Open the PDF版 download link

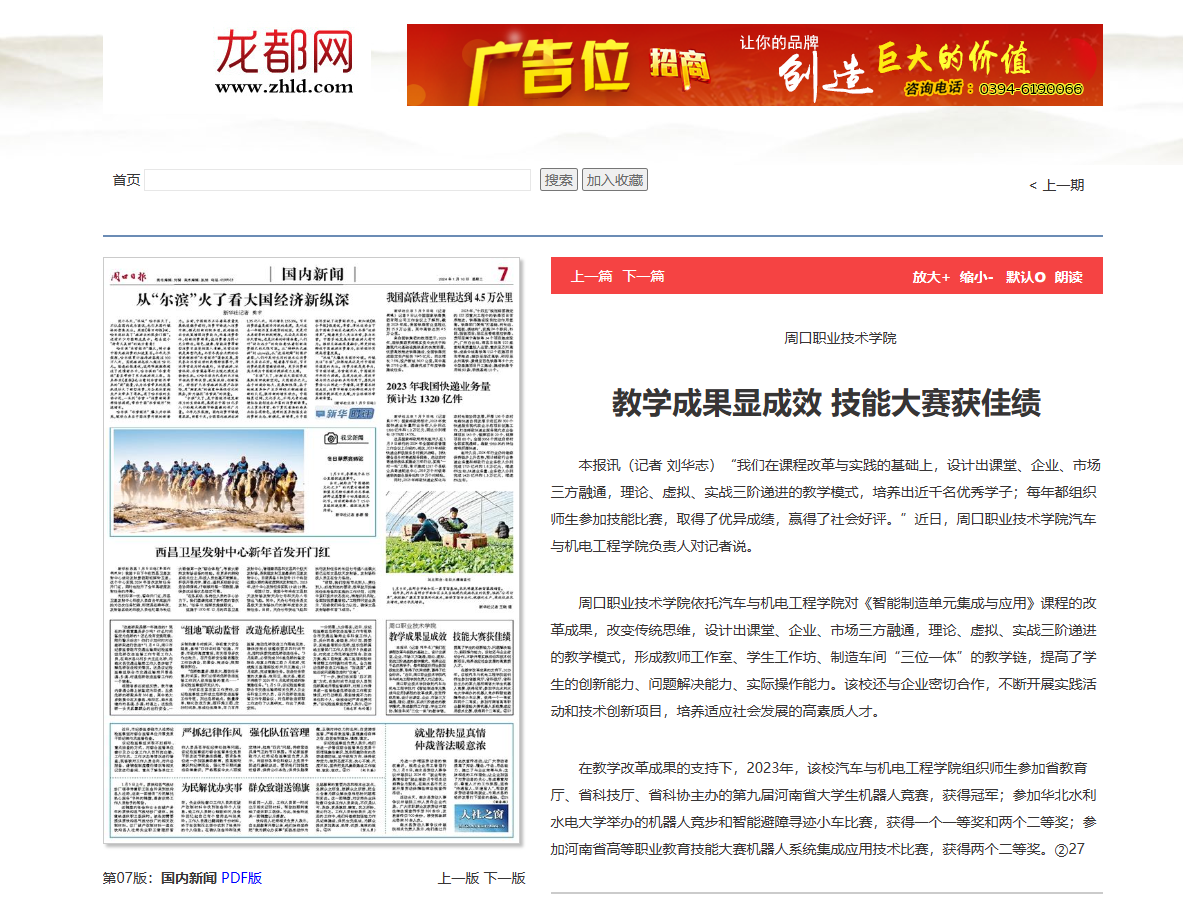[x=241, y=878]
